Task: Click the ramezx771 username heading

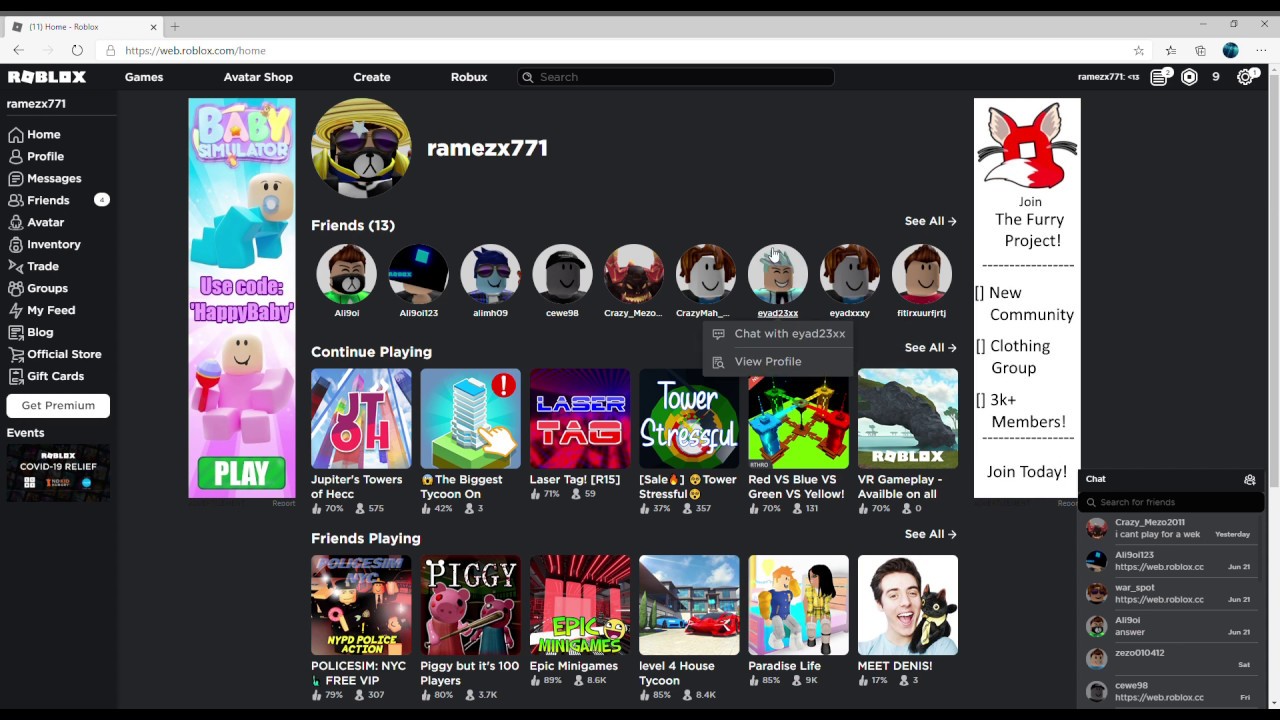Action: (487, 148)
